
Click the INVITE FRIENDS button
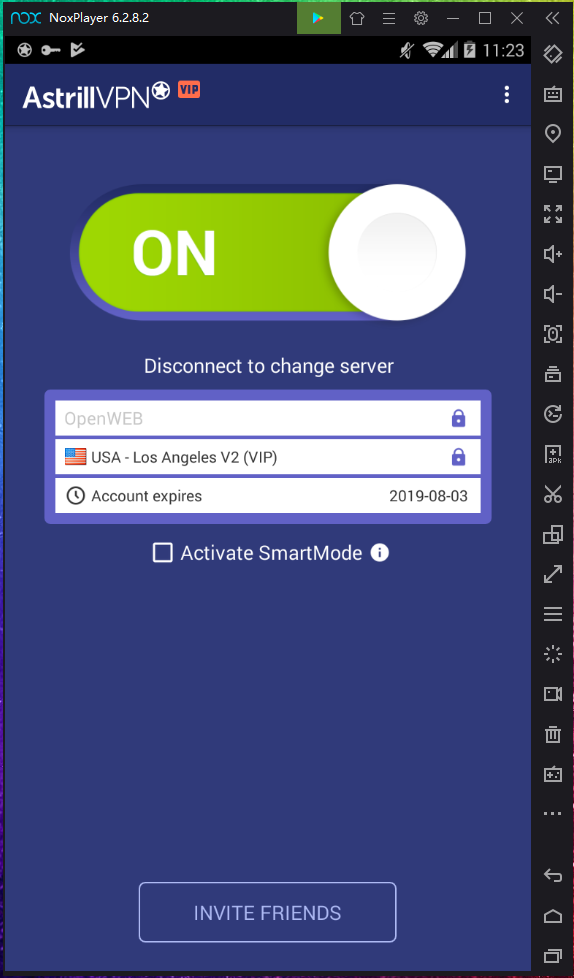(268, 913)
